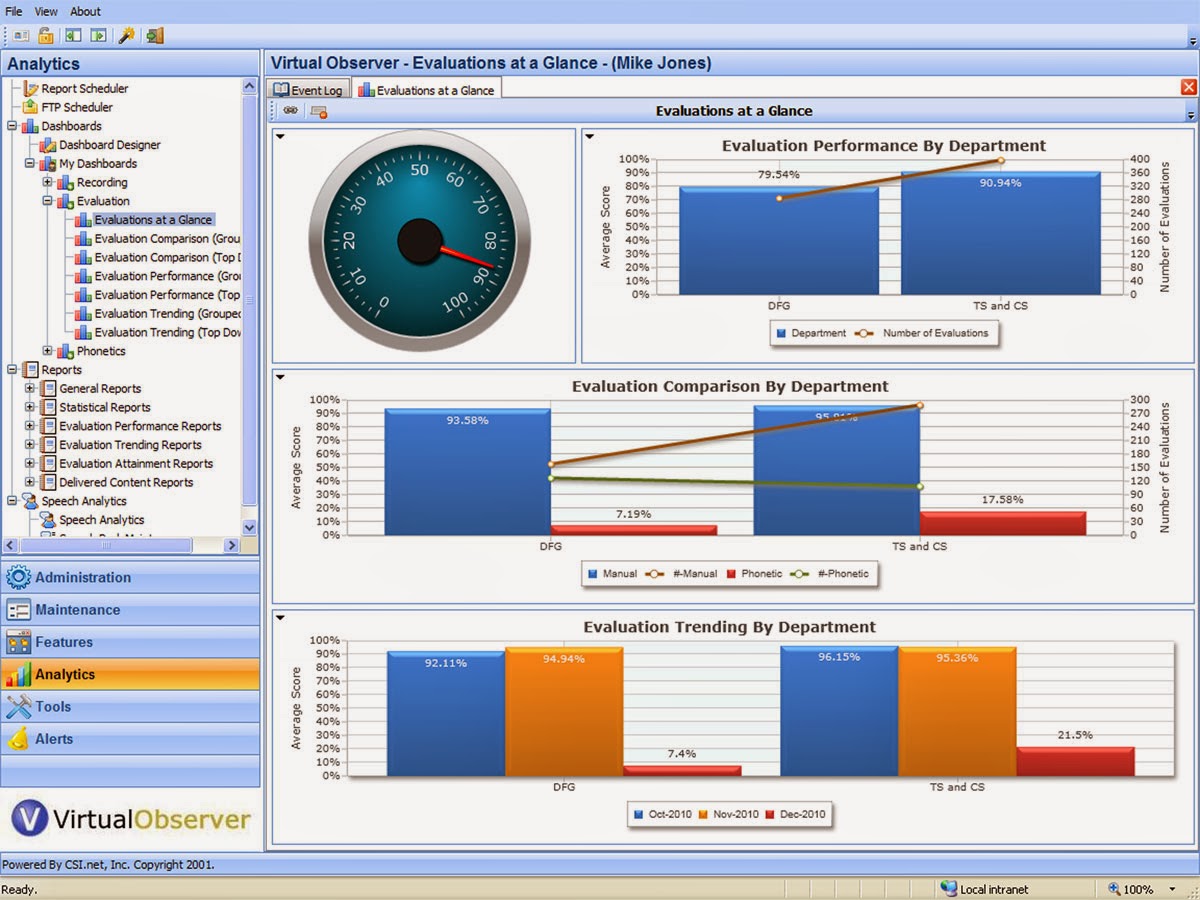Image resolution: width=1200 pixels, height=900 pixels.
Task: Select Evaluations at a Glance in the tree
Action: tap(153, 220)
